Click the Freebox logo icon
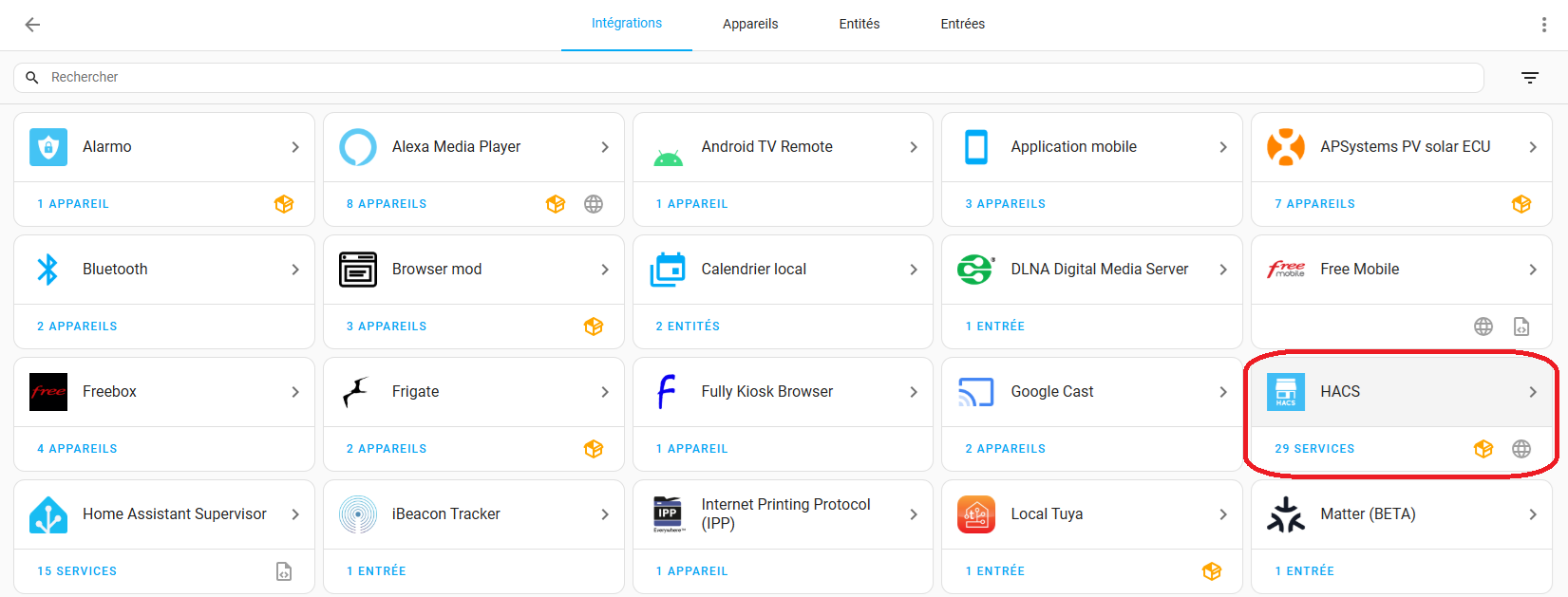 48,392
